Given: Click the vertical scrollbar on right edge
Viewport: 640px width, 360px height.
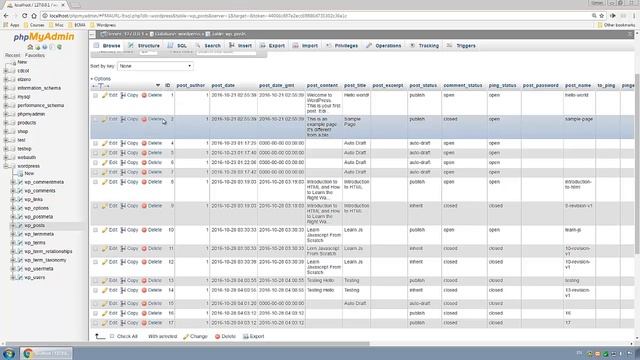Looking at the screenshot, I should pos(638,163).
